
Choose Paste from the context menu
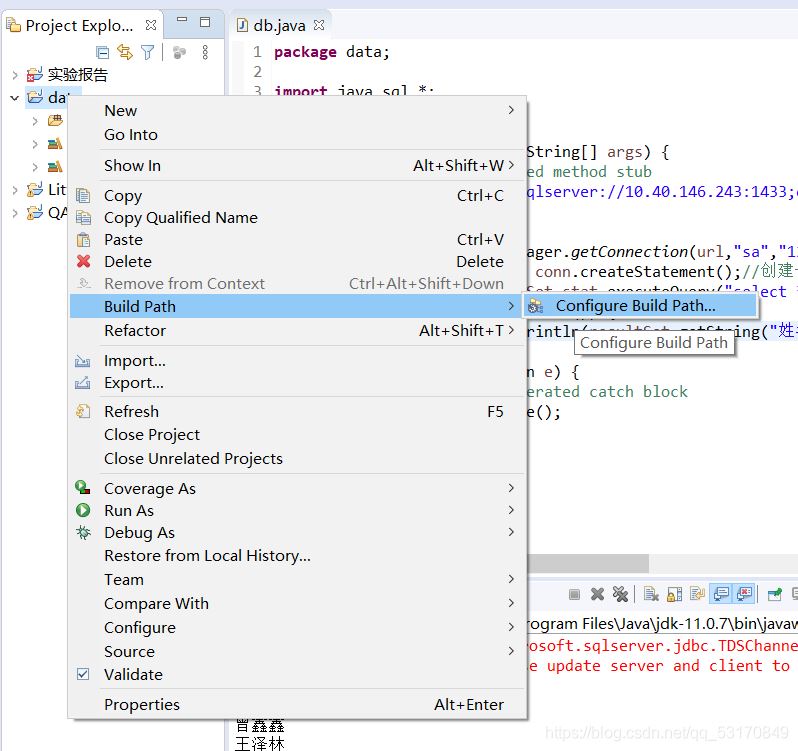tap(297, 240)
